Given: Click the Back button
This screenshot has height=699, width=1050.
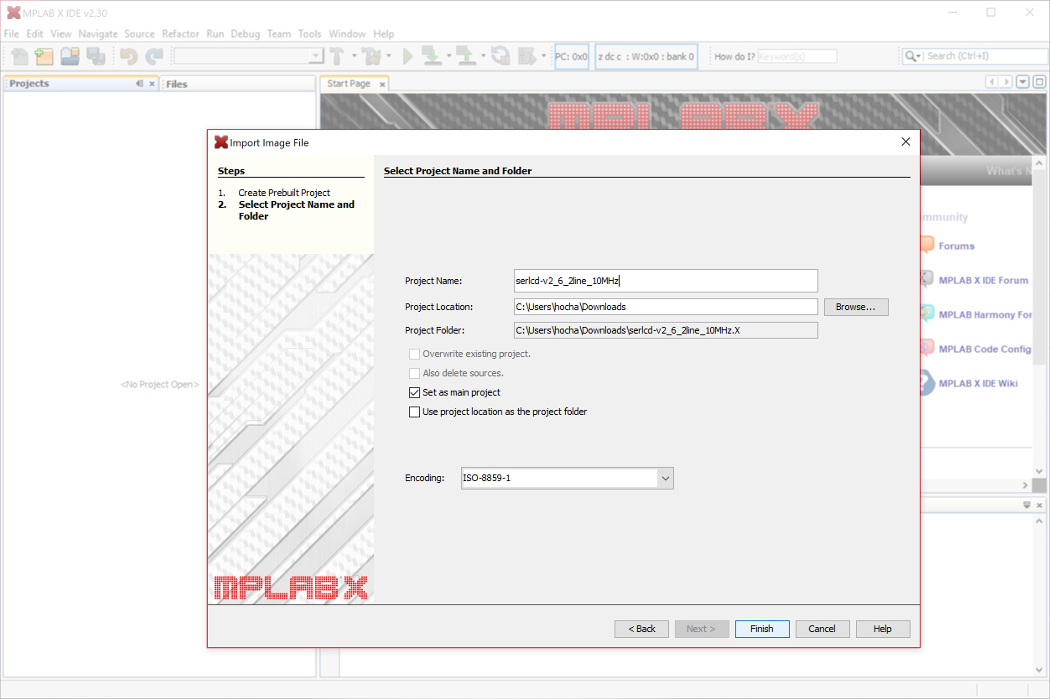Looking at the screenshot, I should point(642,629).
